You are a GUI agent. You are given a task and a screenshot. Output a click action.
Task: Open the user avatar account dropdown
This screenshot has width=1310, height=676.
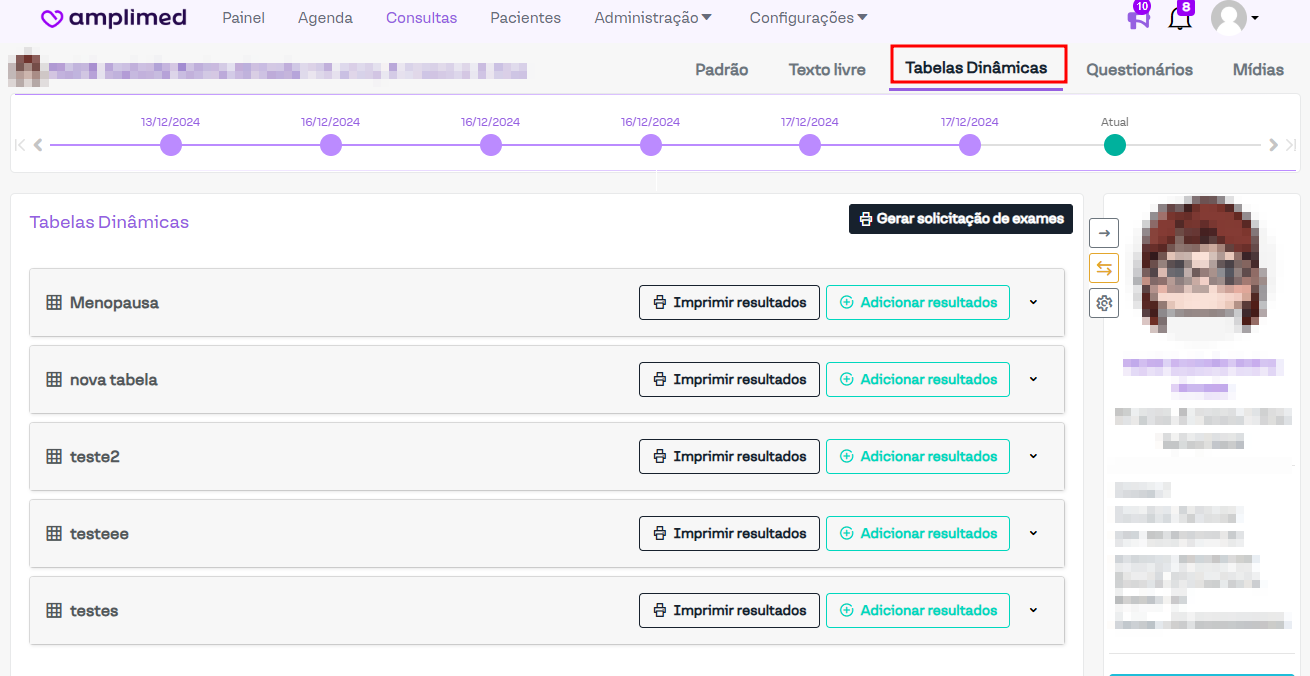(1234, 18)
